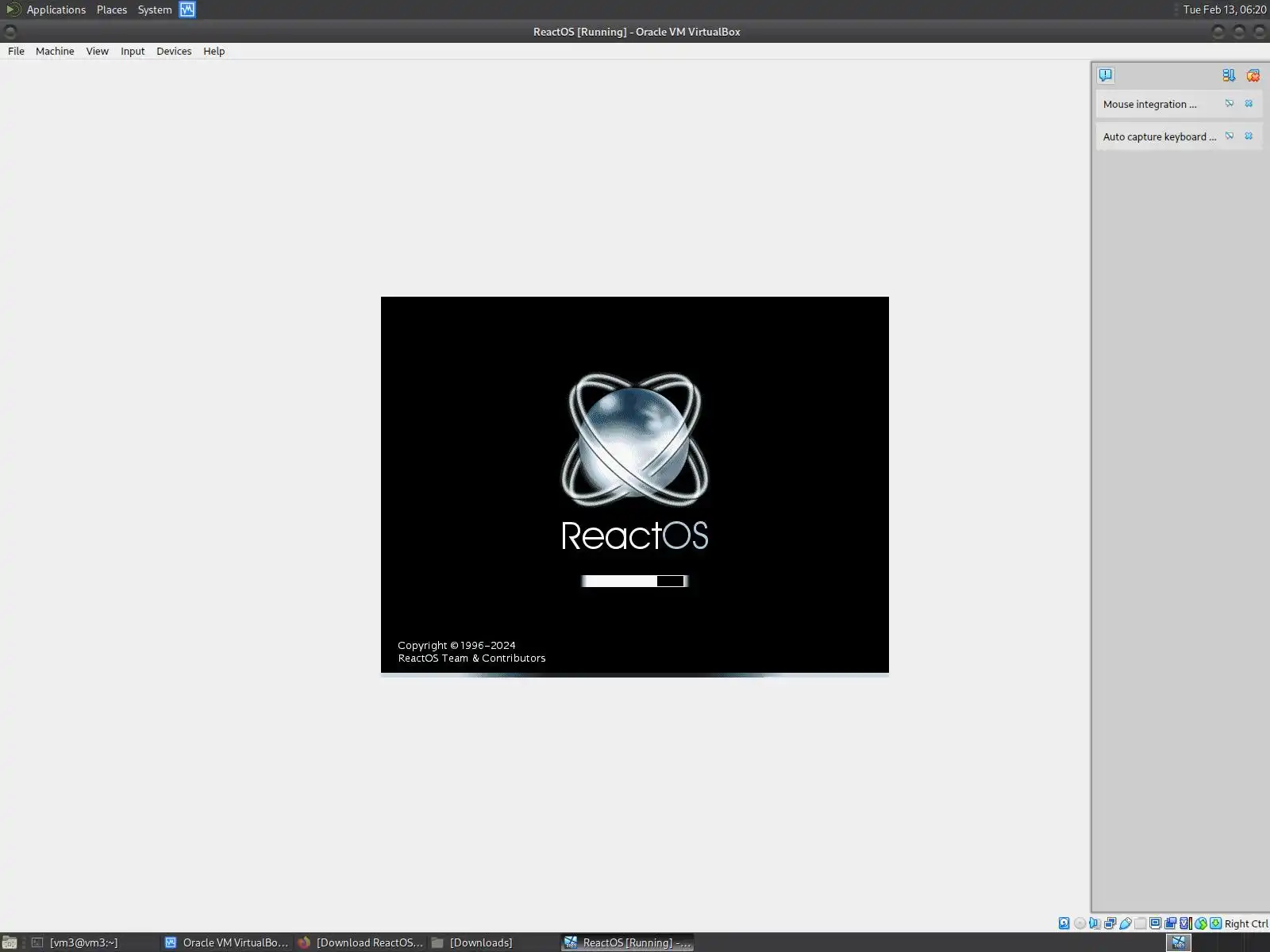Click the keyboard capture status icon
This screenshot has height=952, width=1270.
click(x=1215, y=923)
